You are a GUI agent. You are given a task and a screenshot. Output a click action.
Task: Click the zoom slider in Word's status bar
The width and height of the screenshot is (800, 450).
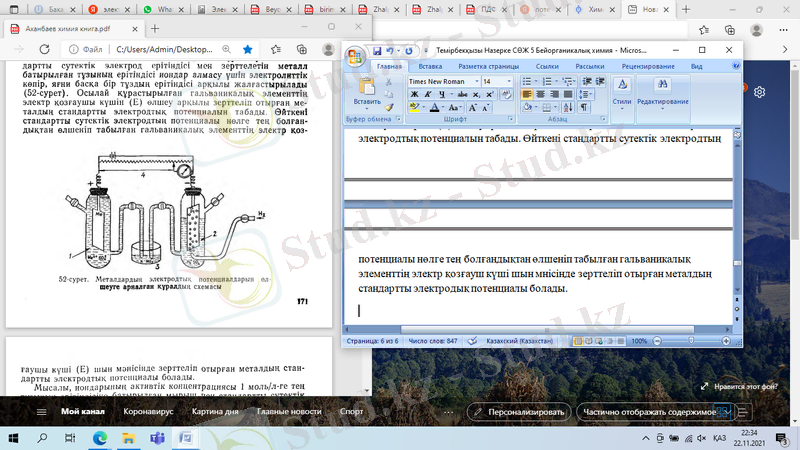[x=690, y=341]
